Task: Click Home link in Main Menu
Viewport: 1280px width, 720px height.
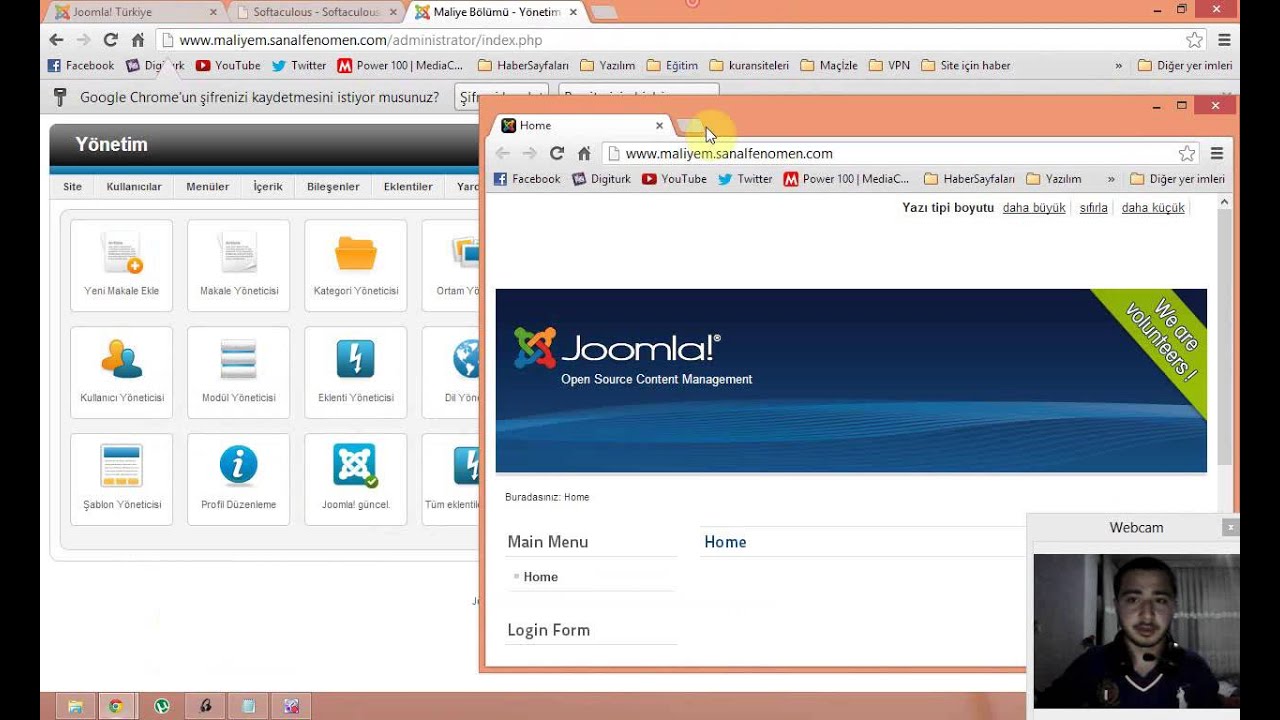Action: pyautogui.click(x=541, y=577)
